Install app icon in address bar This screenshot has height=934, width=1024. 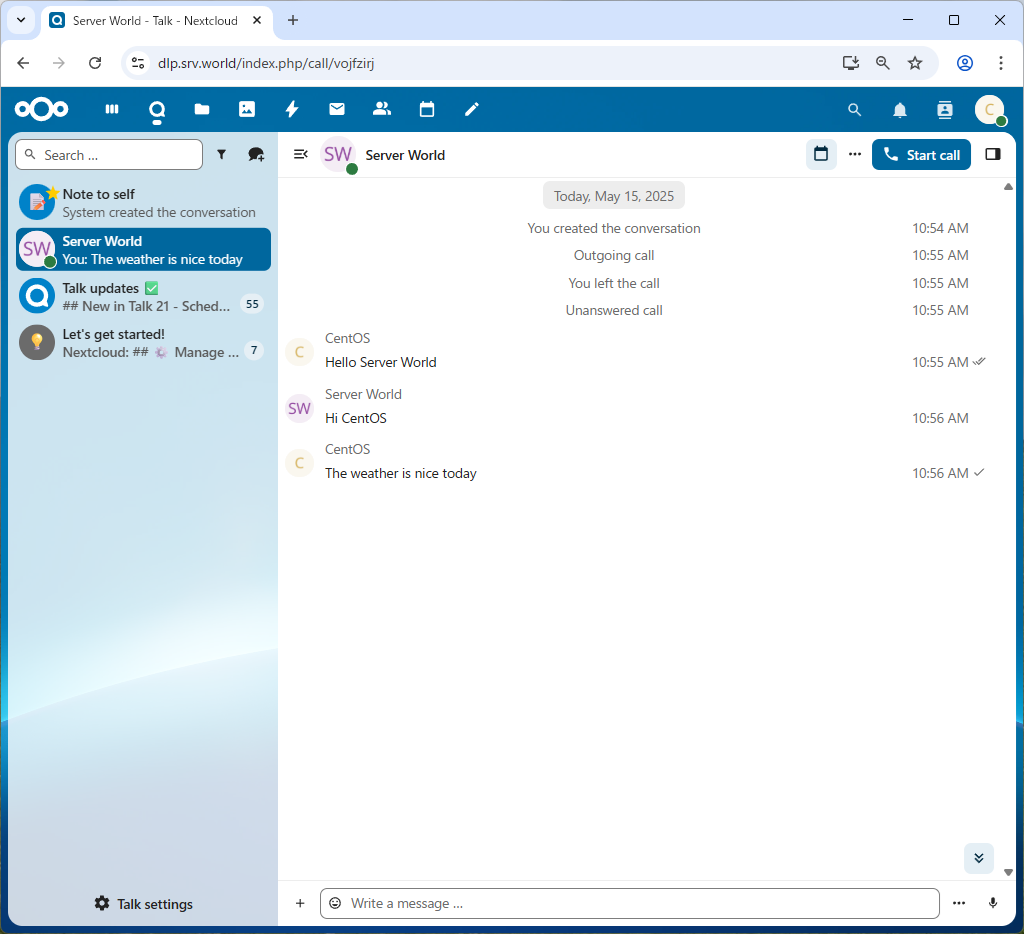[850, 63]
